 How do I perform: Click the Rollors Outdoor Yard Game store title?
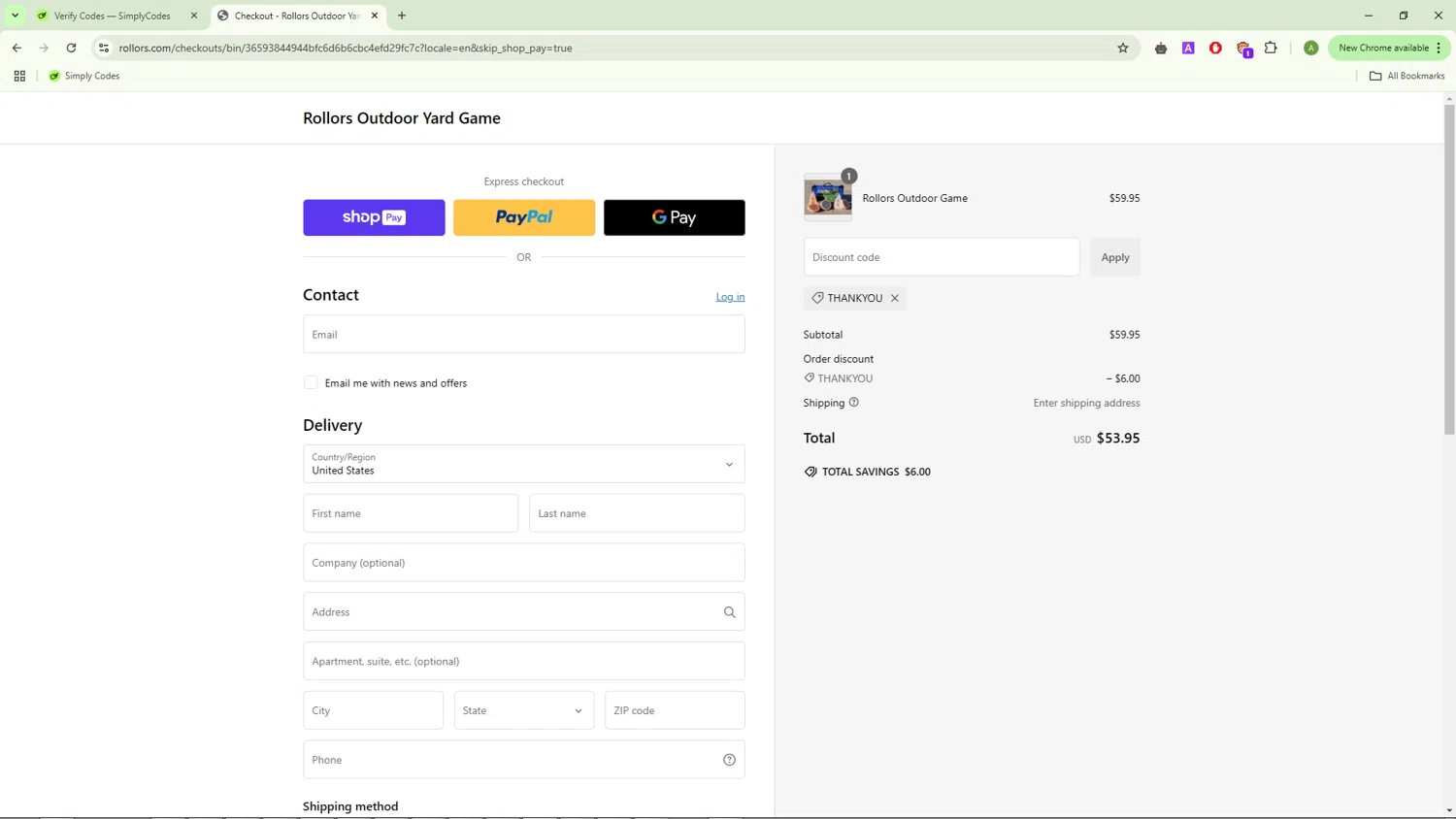pos(402,118)
